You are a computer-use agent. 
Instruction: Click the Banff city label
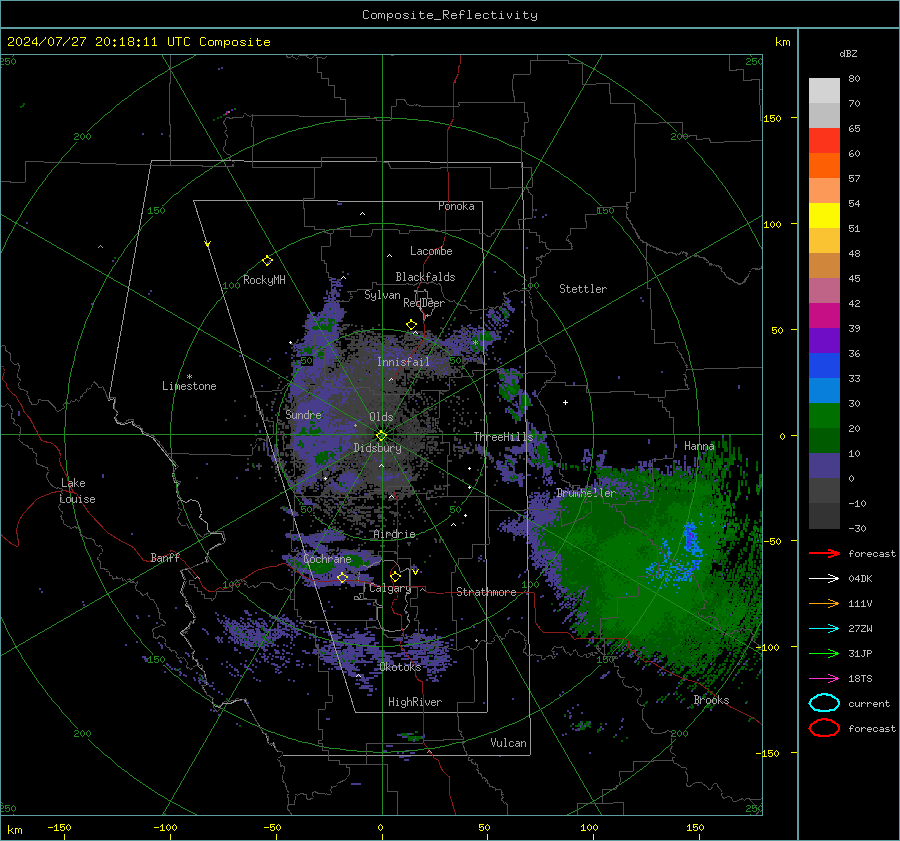click(165, 557)
